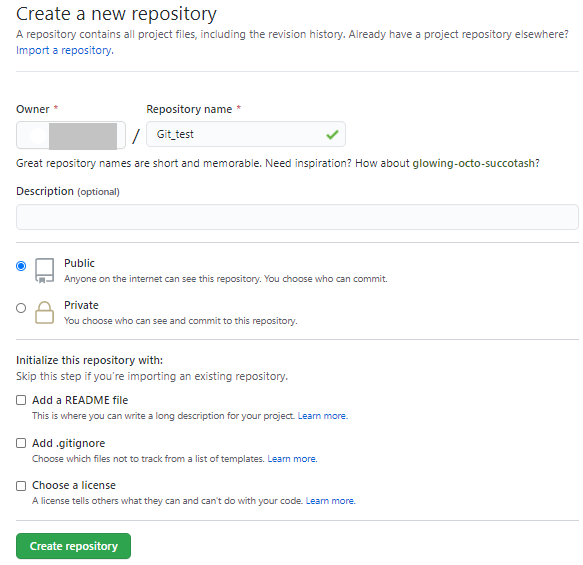
Task: Click the Repository name label
Action: (x=189, y=109)
